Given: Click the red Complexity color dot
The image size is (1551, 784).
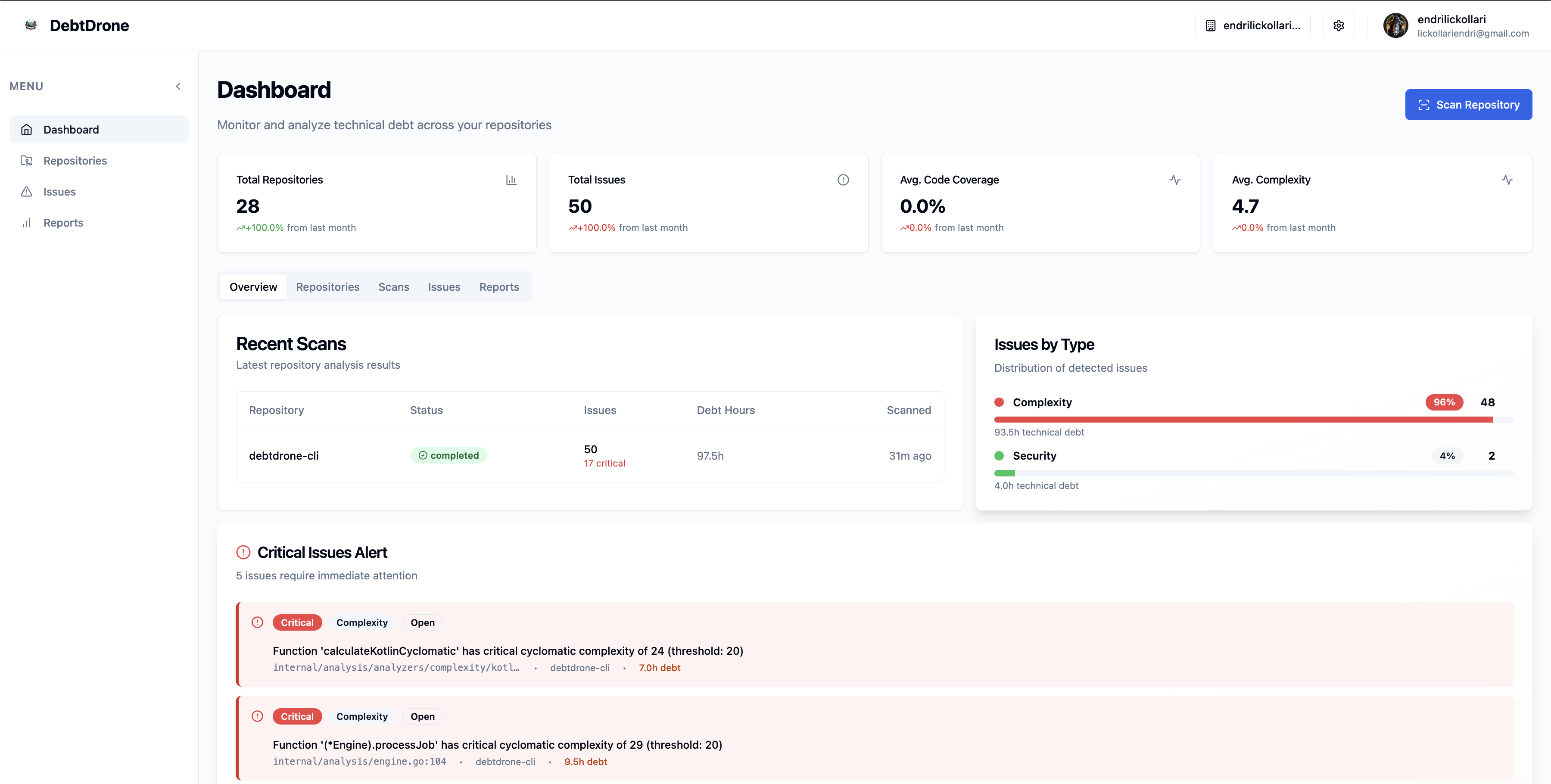Looking at the screenshot, I should (999, 402).
